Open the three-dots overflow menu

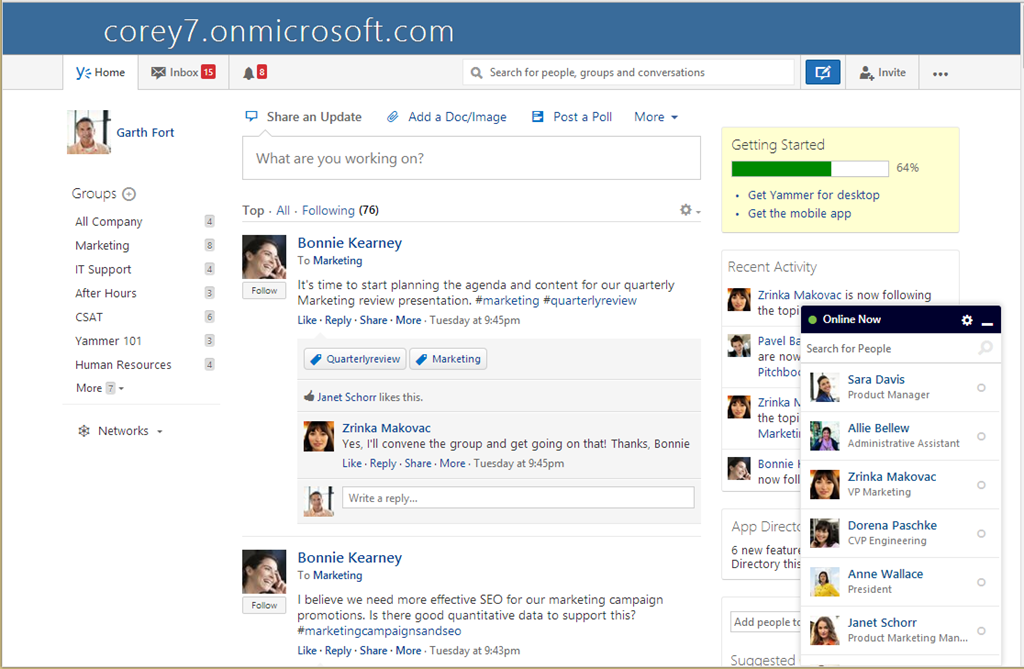click(940, 74)
